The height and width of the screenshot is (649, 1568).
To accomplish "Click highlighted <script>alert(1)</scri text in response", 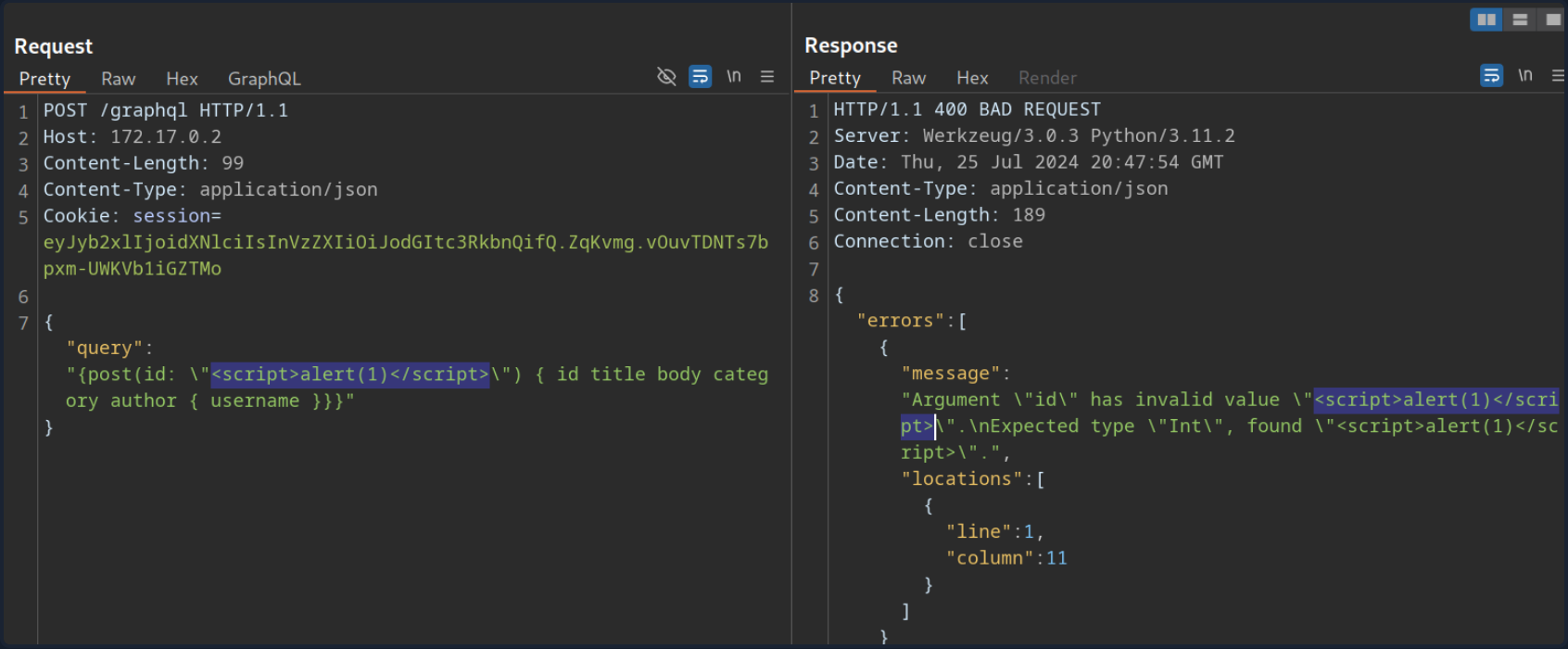I will click(x=1436, y=400).
